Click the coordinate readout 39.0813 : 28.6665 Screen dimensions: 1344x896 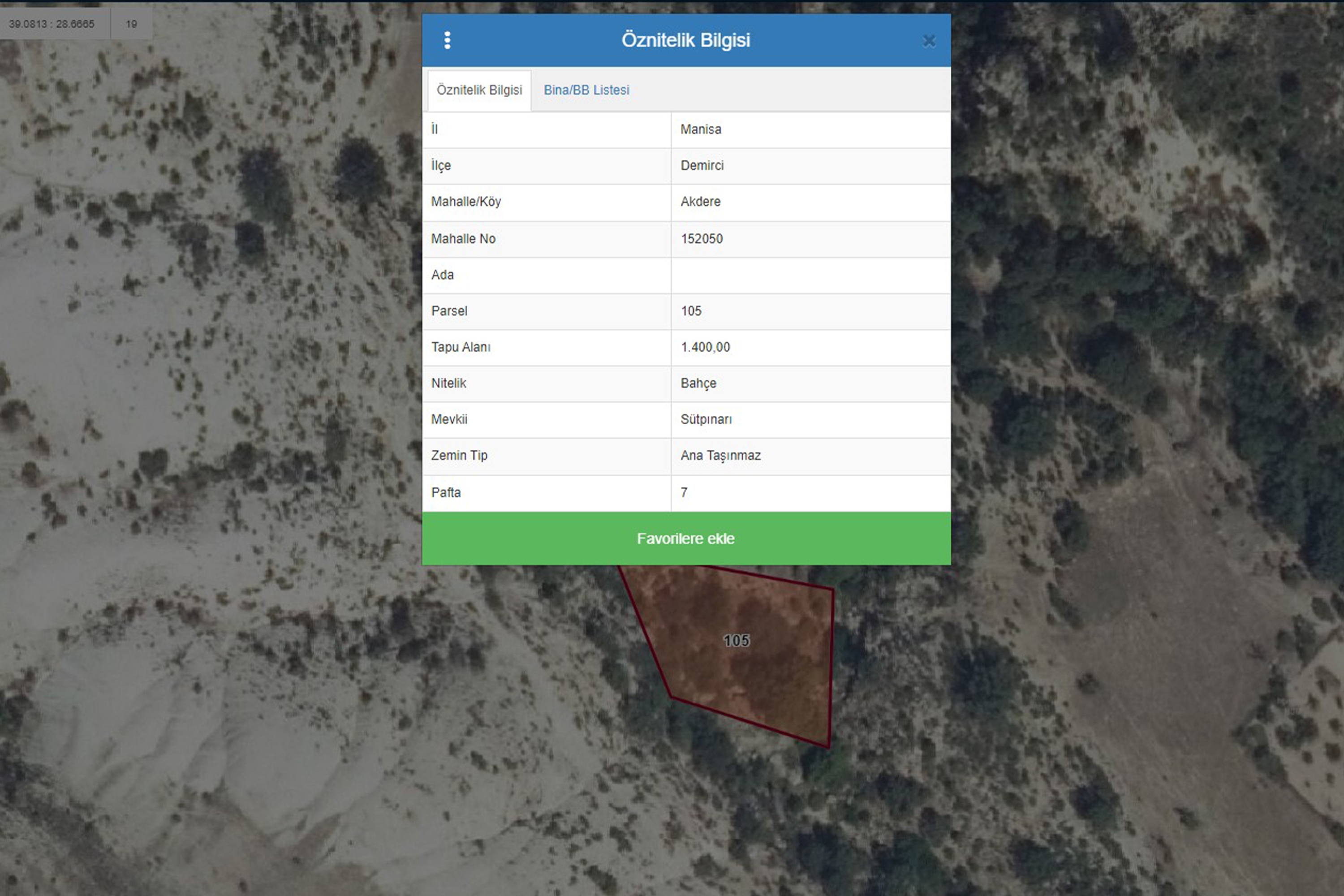click(x=52, y=24)
